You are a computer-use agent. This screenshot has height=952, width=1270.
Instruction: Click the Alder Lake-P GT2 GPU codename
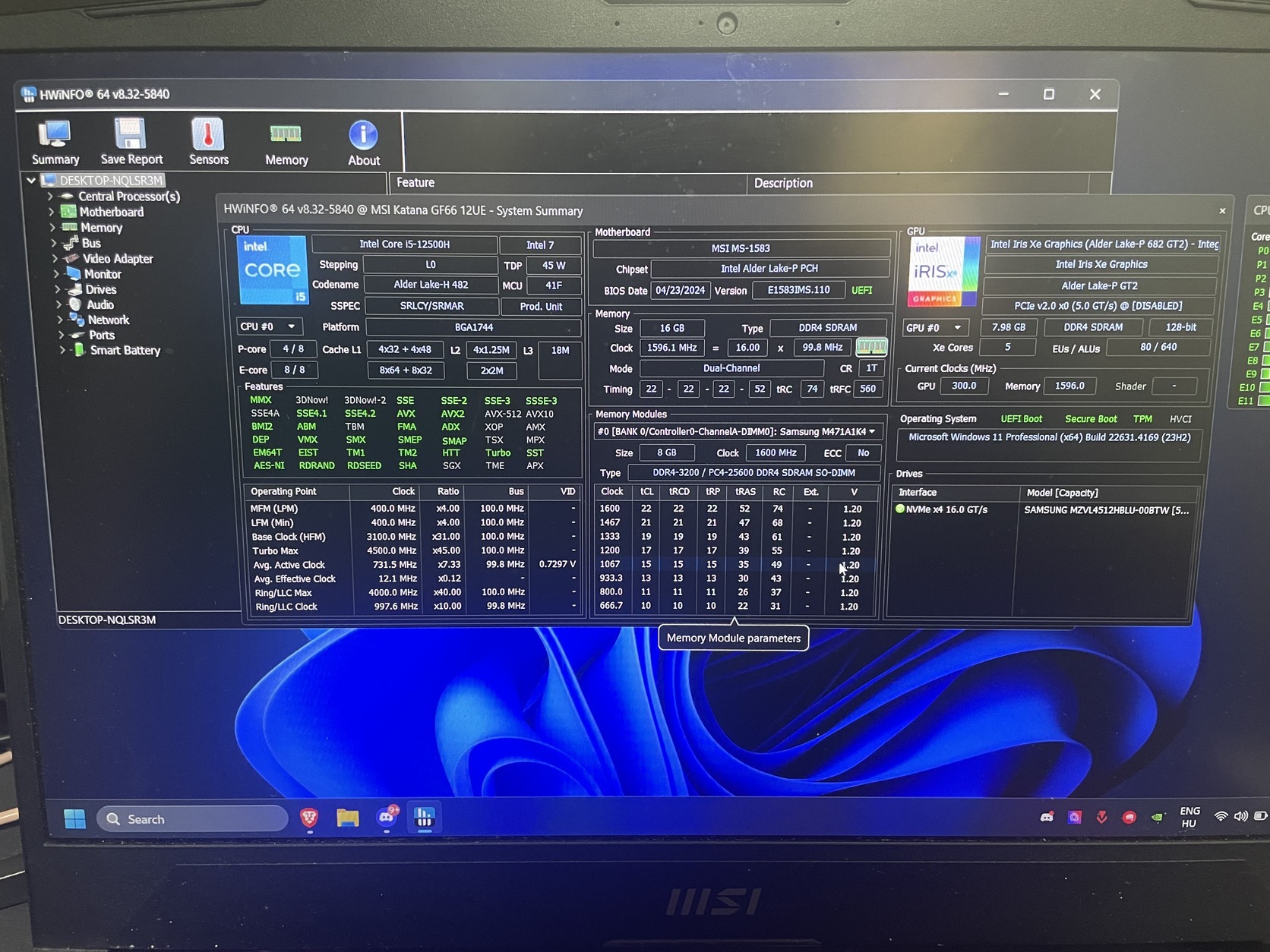point(1099,285)
